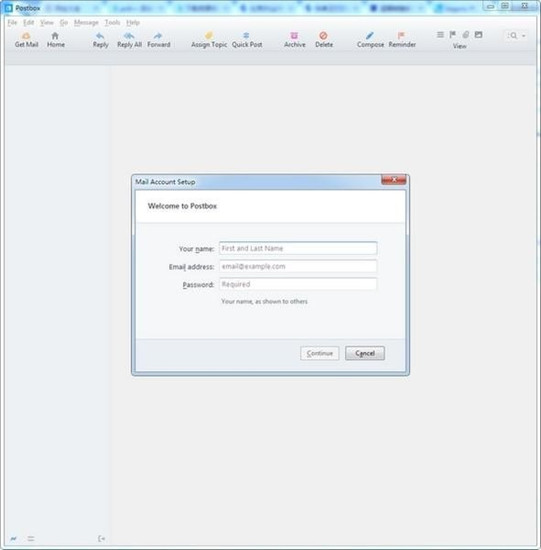
Task: Click the Archive toolbar icon
Action: [x=294, y=35]
